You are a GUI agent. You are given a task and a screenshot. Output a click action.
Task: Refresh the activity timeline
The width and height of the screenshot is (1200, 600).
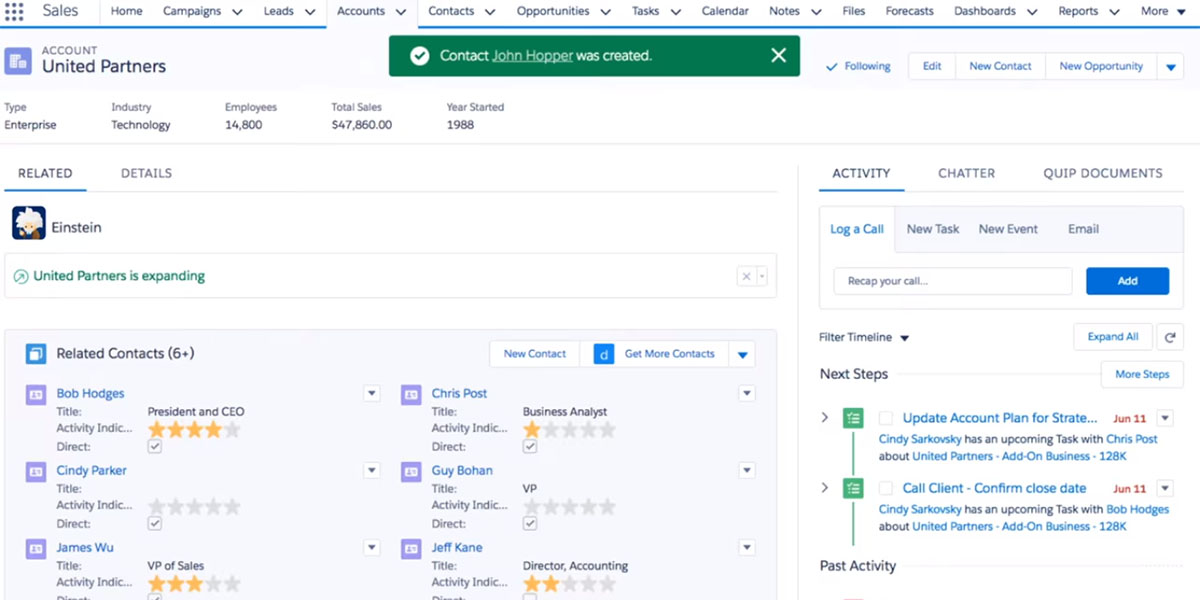point(1169,337)
